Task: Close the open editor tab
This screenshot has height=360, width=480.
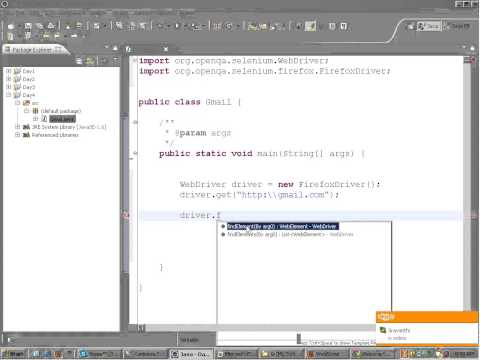Action: click(165, 49)
